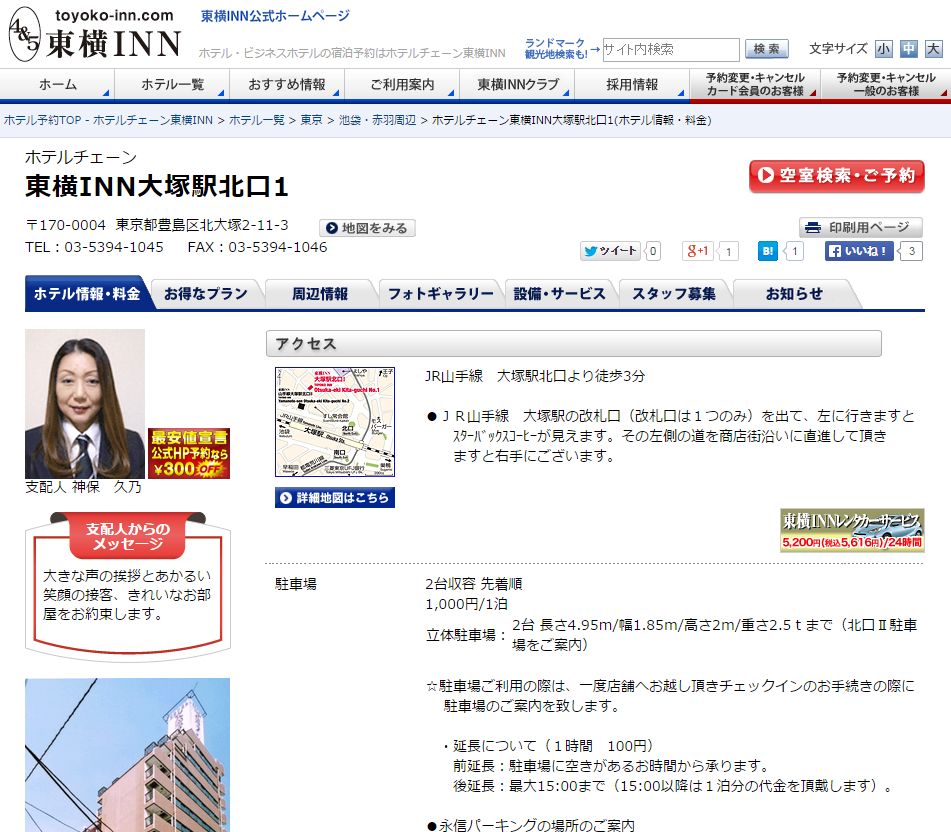Click the Hatena B! bookmark button
The width and height of the screenshot is (951, 832).
[x=768, y=251]
